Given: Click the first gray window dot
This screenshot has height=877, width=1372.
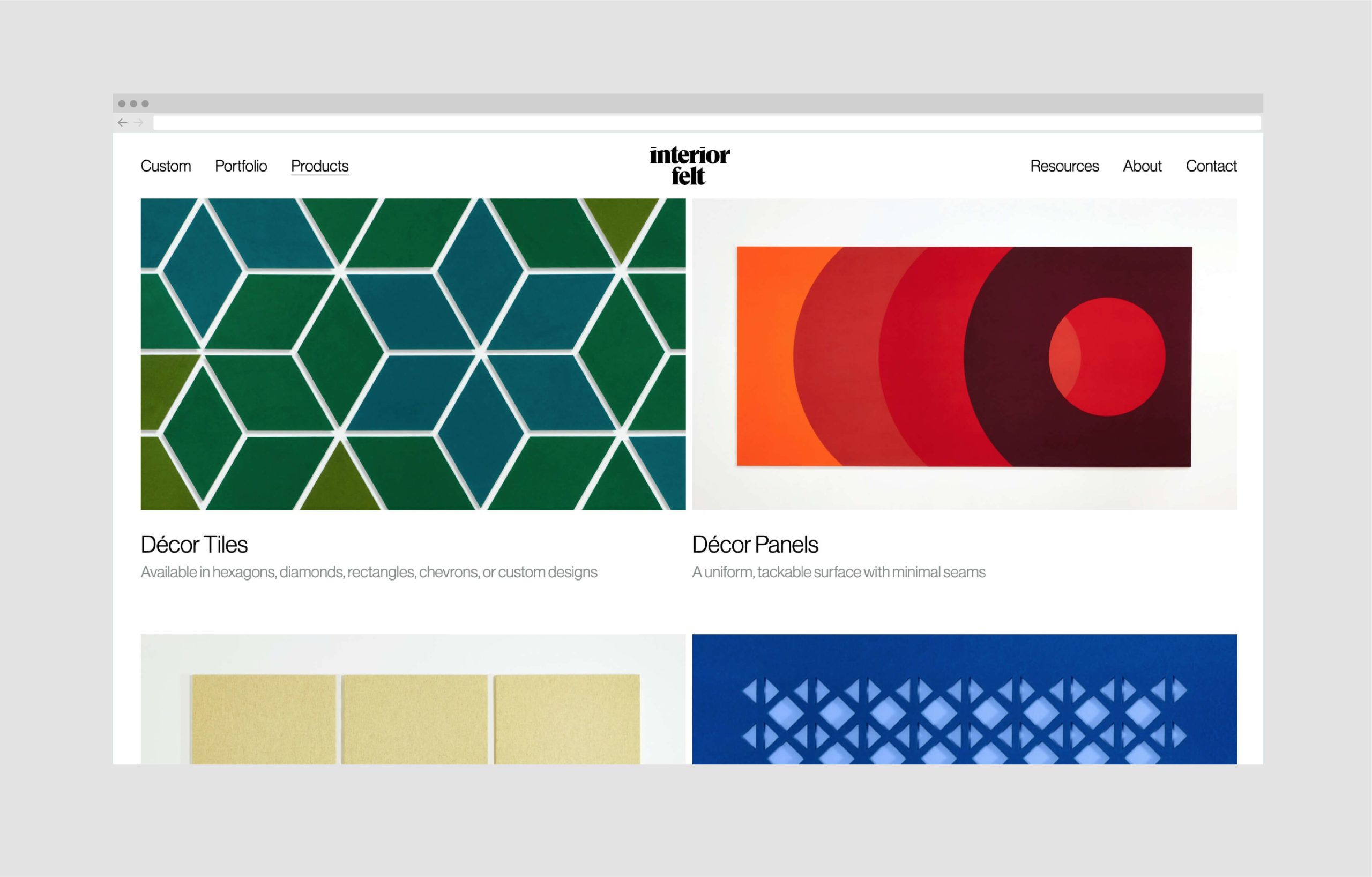Looking at the screenshot, I should point(121,103).
